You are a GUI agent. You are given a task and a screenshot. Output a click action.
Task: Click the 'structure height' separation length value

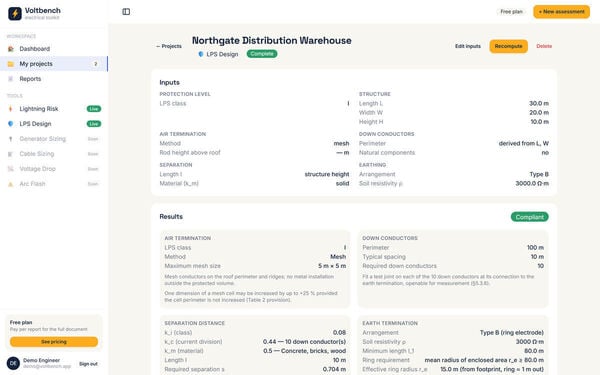pyautogui.click(x=327, y=174)
